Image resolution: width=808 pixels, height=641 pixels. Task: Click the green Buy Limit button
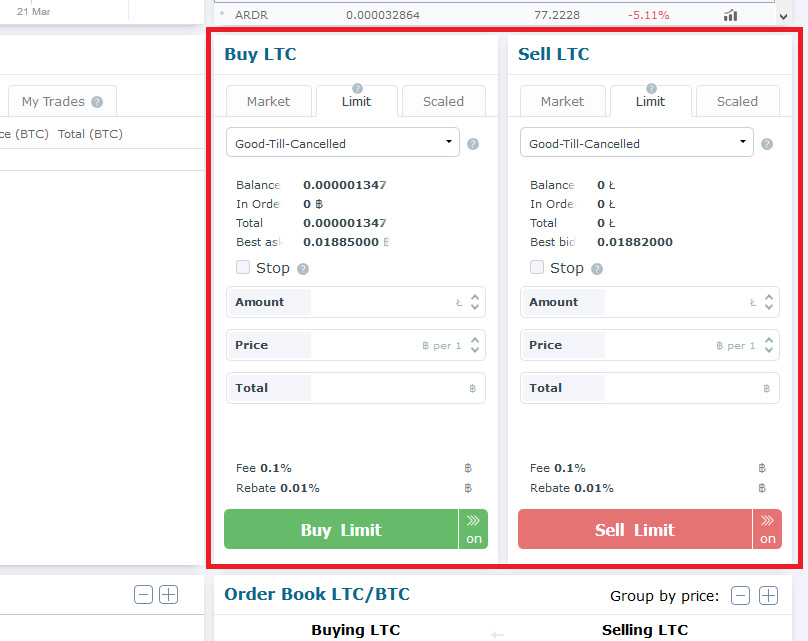[341, 529]
